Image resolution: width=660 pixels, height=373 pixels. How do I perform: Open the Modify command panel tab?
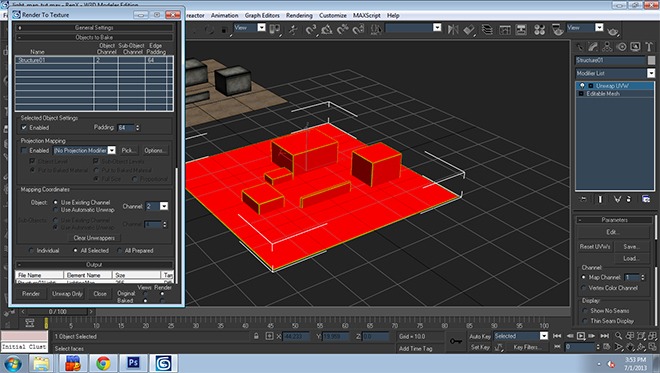593,47
